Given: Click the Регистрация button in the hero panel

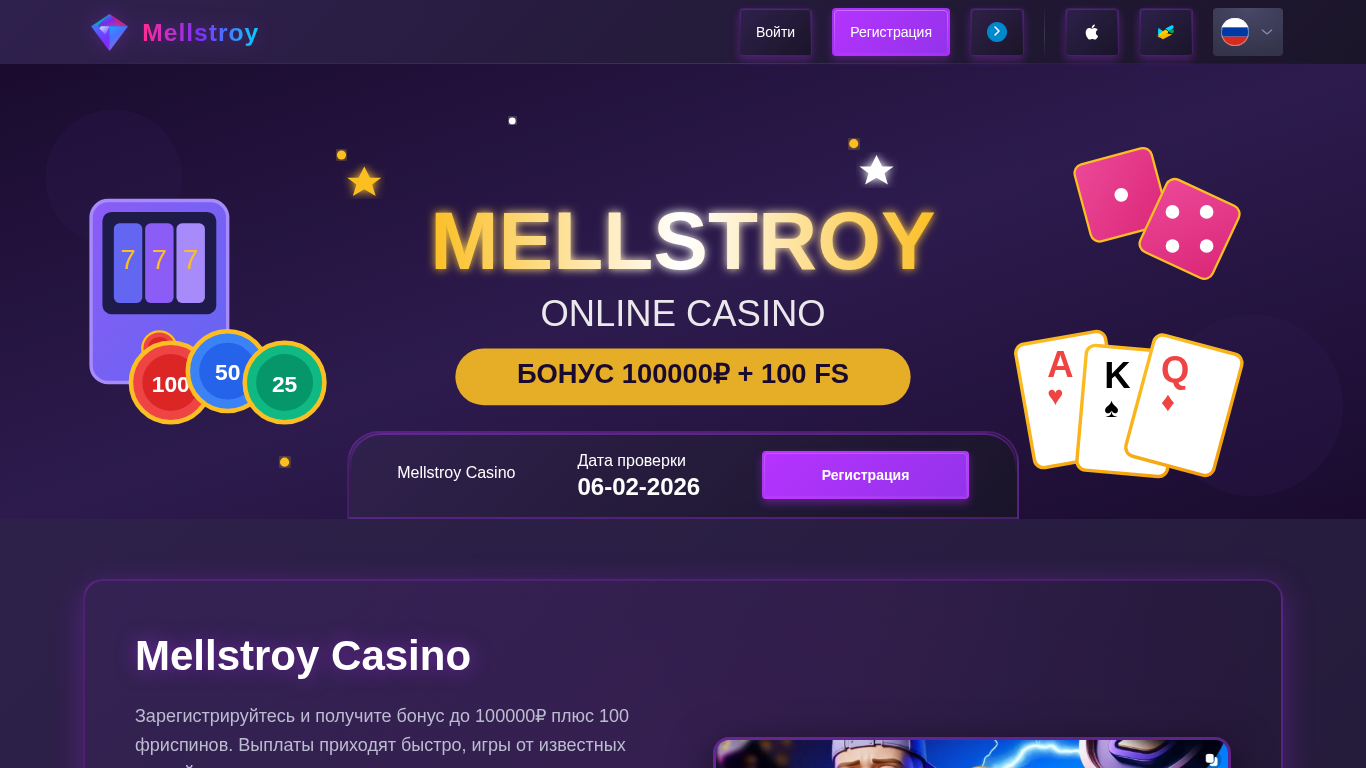Looking at the screenshot, I should 865,475.
